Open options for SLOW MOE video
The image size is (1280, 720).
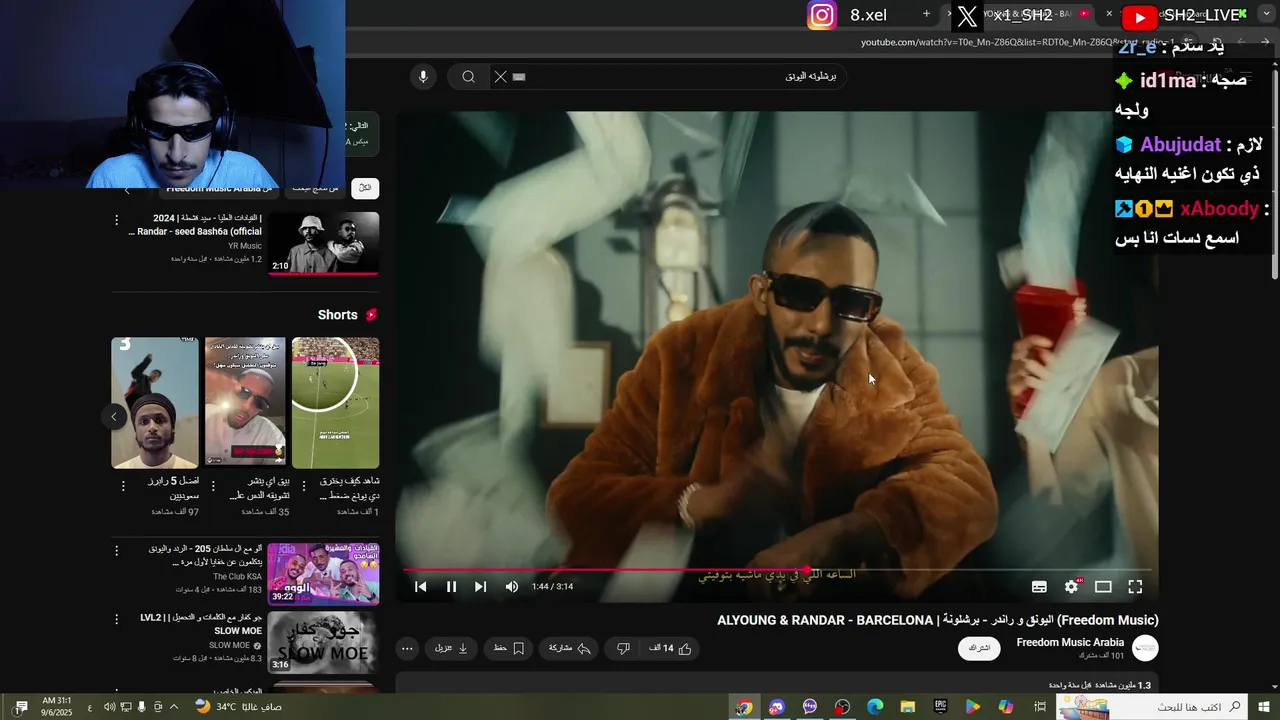[116, 619]
